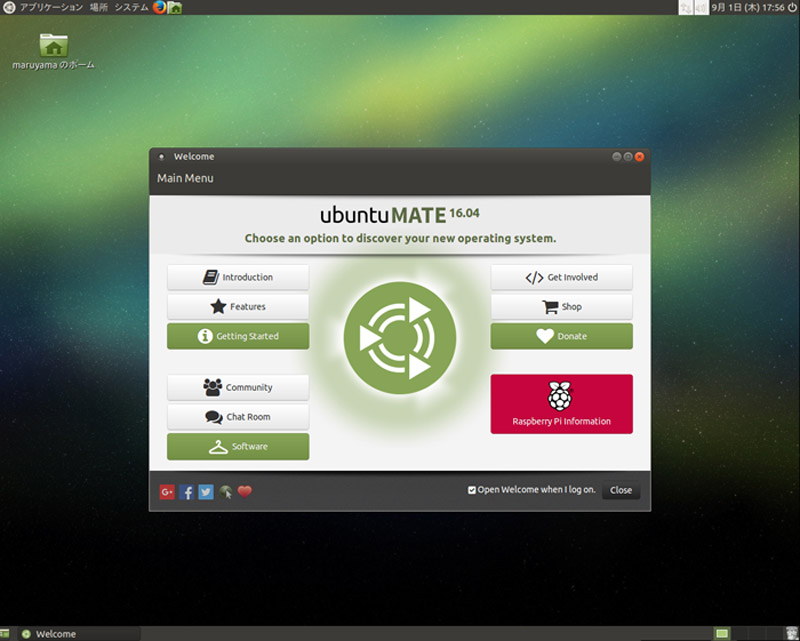Image resolution: width=800 pixels, height=641 pixels.
Task: Open Raspberry Pi Information
Action: [x=561, y=404]
